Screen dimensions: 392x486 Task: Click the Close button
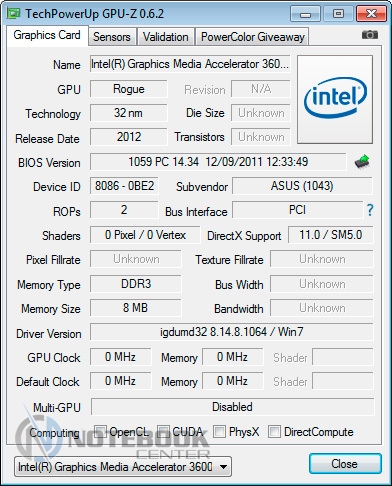point(345,464)
